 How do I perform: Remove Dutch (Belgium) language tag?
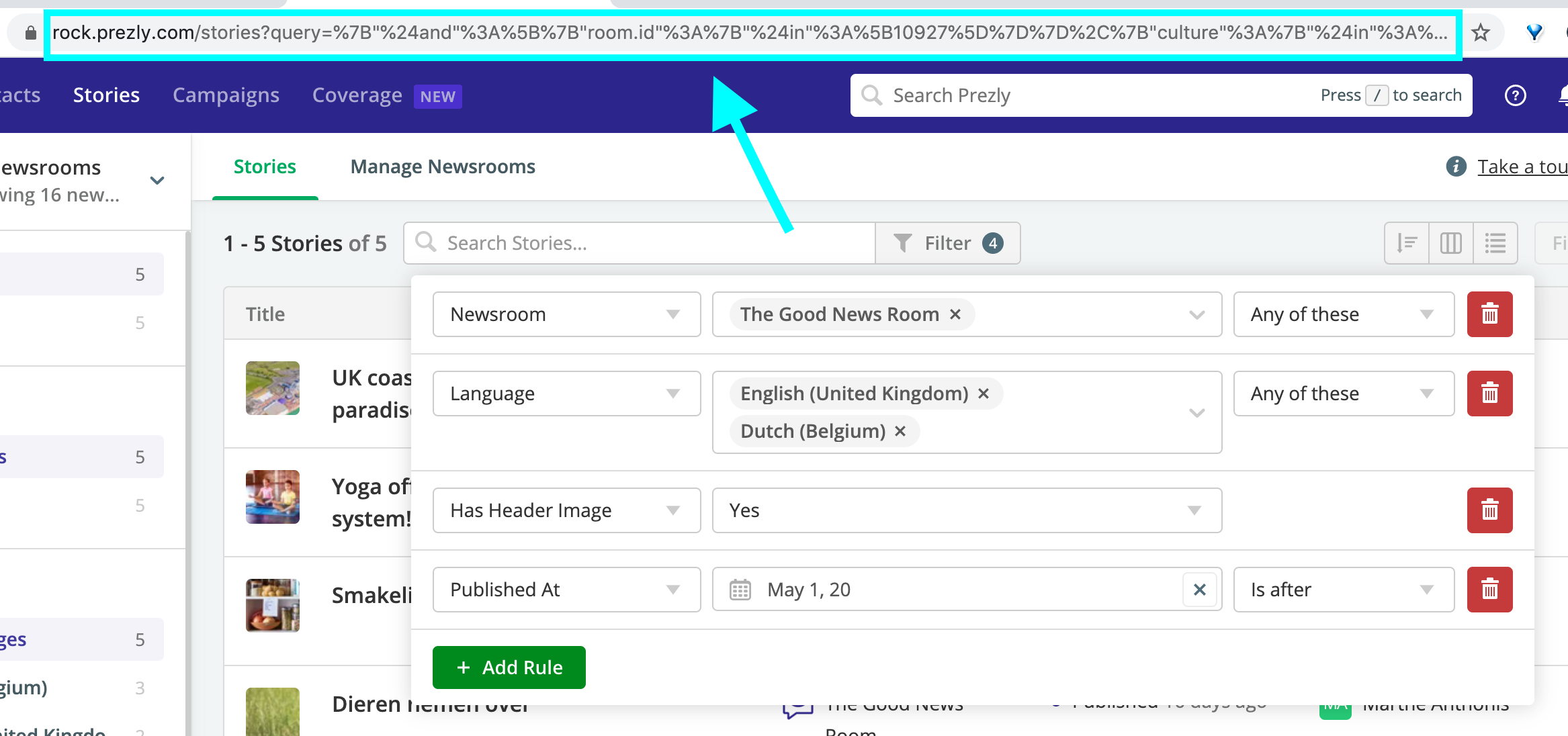click(900, 431)
